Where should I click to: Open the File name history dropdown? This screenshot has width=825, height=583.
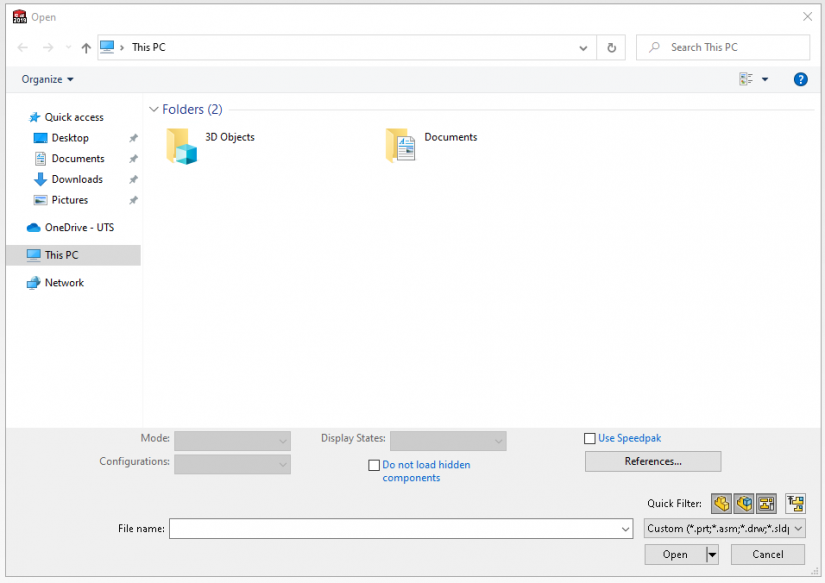point(625,529)
